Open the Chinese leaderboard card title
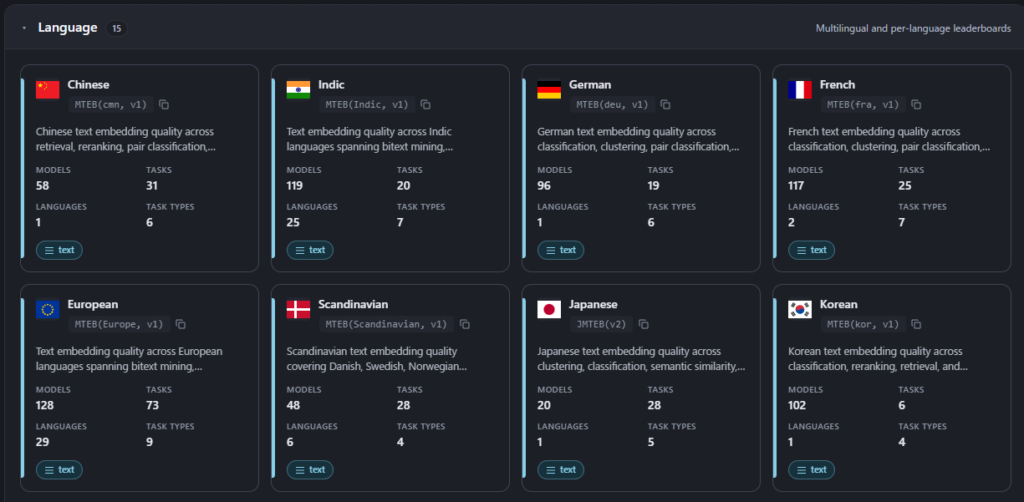Viewport: 1024px width, 502px height. (88, 85)
